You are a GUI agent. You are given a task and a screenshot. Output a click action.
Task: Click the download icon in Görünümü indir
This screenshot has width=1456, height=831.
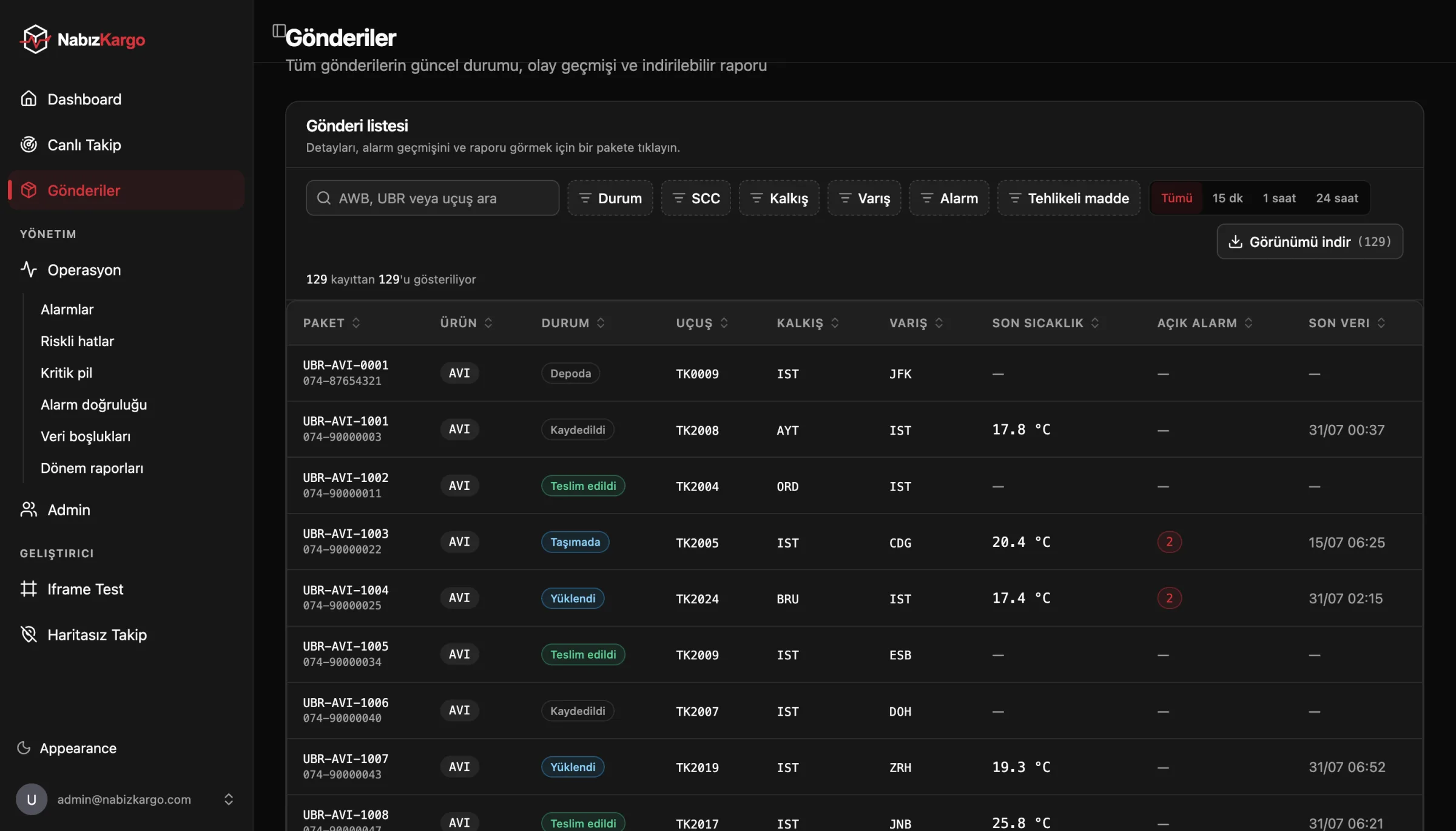tap(1235, 242)
